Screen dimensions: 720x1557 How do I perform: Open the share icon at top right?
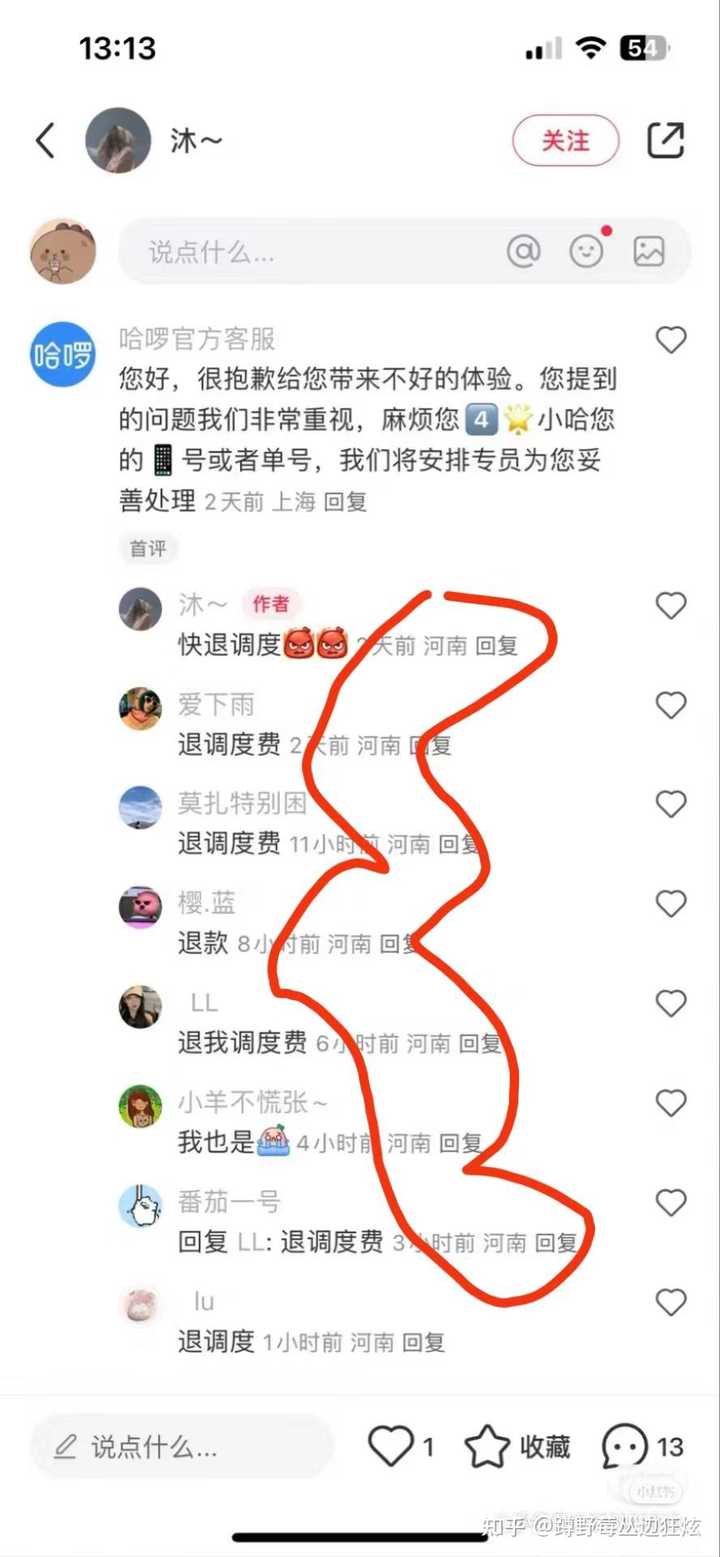point(666,140)
